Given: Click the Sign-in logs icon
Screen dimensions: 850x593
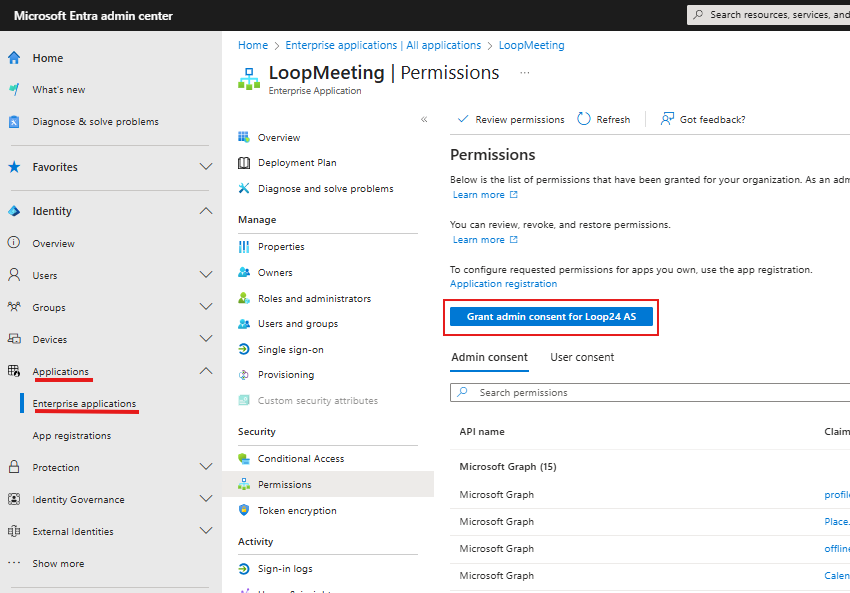Looking at the screenshot, I should [244, 569].
